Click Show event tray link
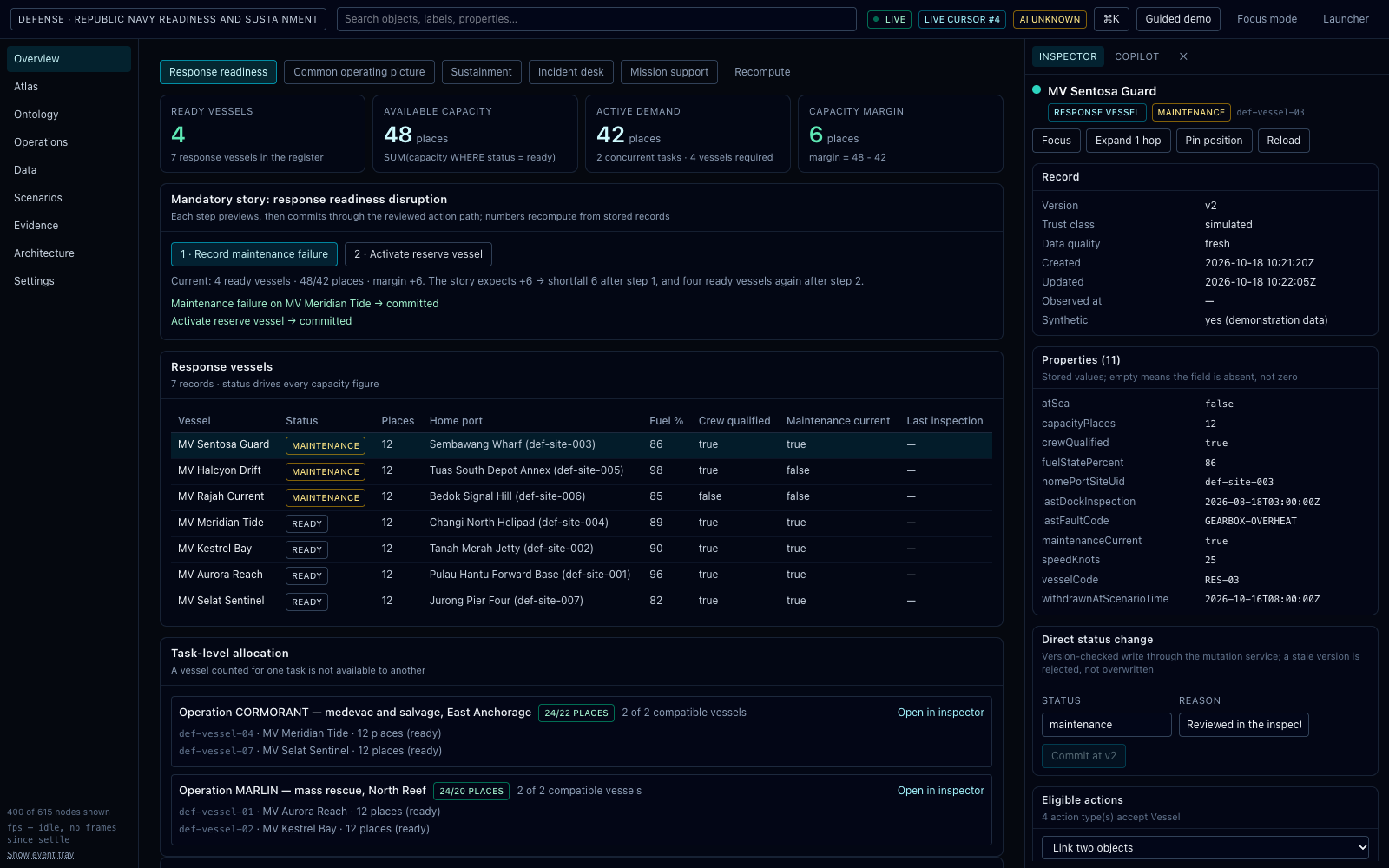The height and width of the screenshot is (868, 1389). tap(41, 855)
